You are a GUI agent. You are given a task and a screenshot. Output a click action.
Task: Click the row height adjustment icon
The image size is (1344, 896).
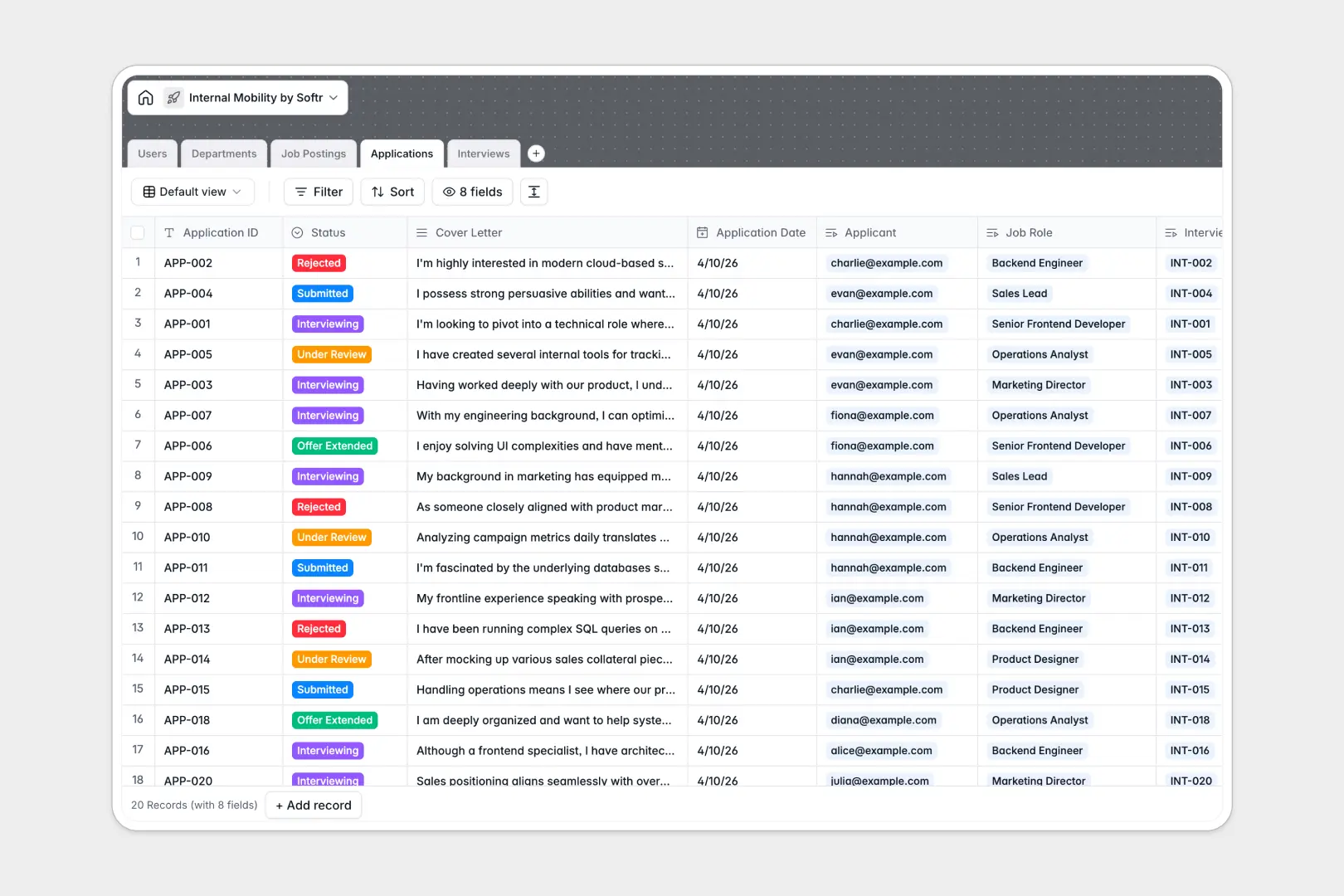point(533,192)
